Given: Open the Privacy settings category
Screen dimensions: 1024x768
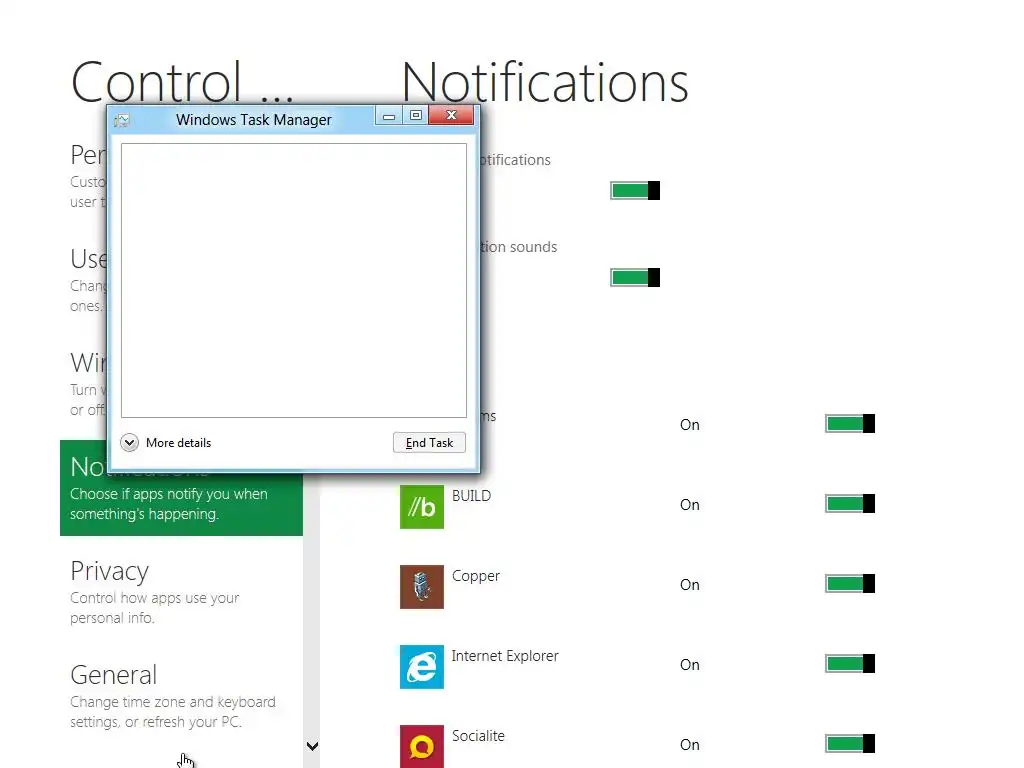Looking at the screenshot, I should tap(182, 592).
